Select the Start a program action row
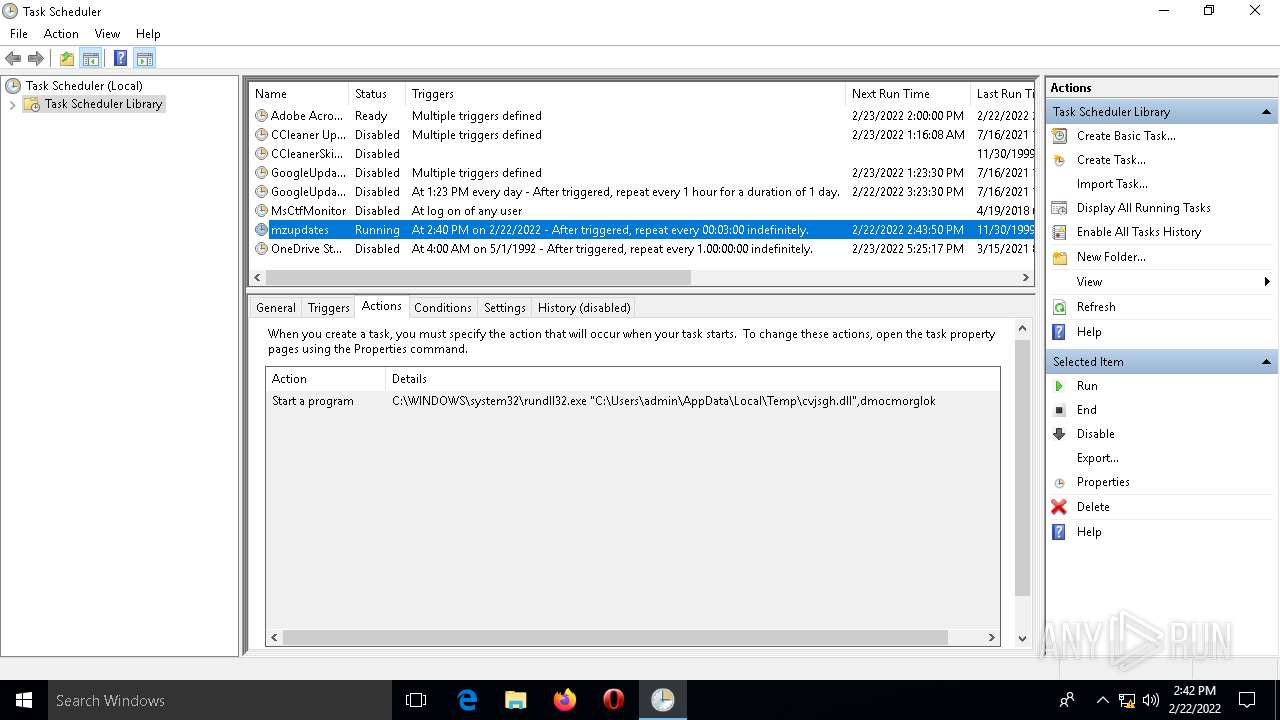Viewport: 1280px width, 720px height. point(632,401)
